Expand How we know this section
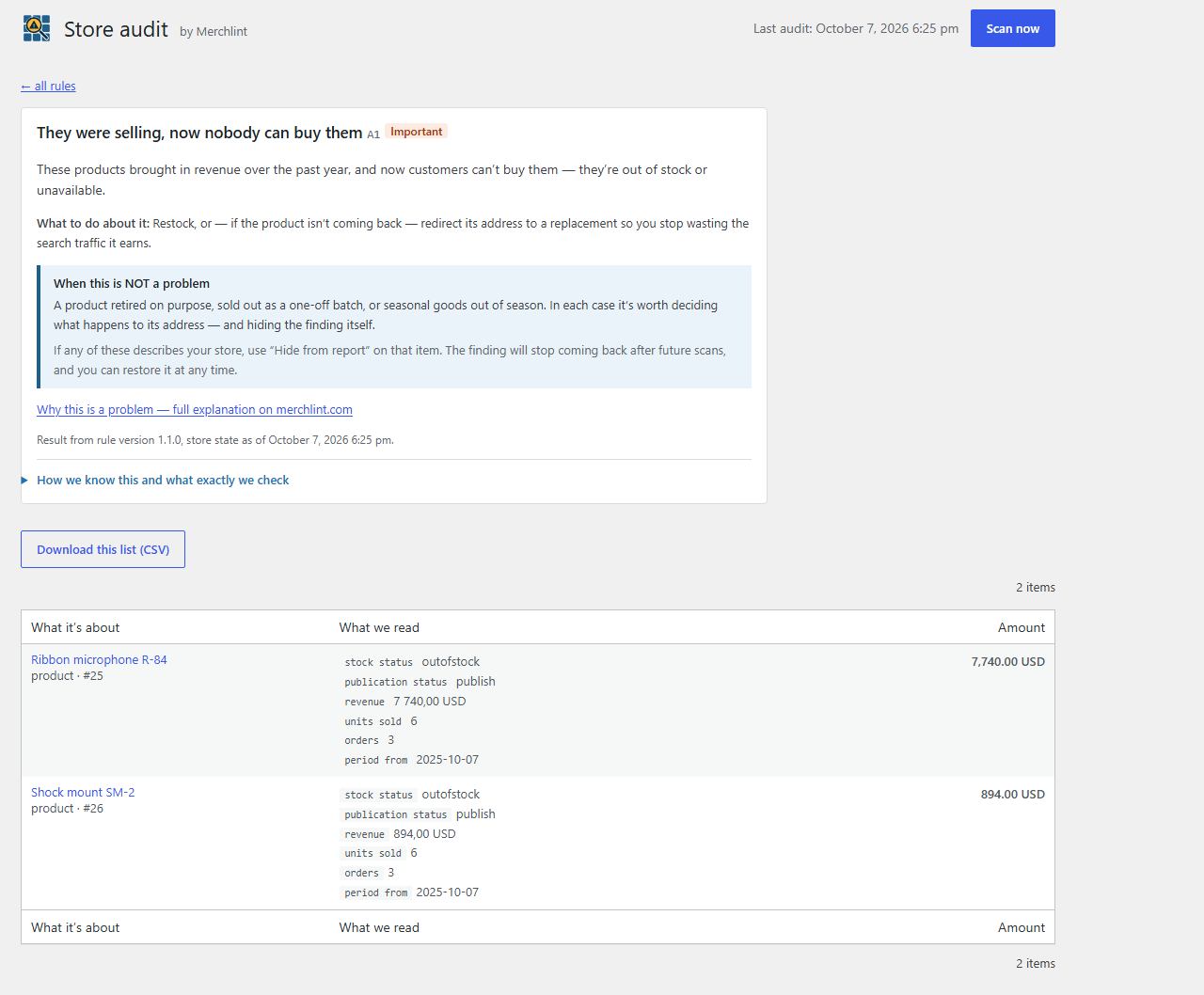The height and width of the screenshot is (995, 1204). 163,480
